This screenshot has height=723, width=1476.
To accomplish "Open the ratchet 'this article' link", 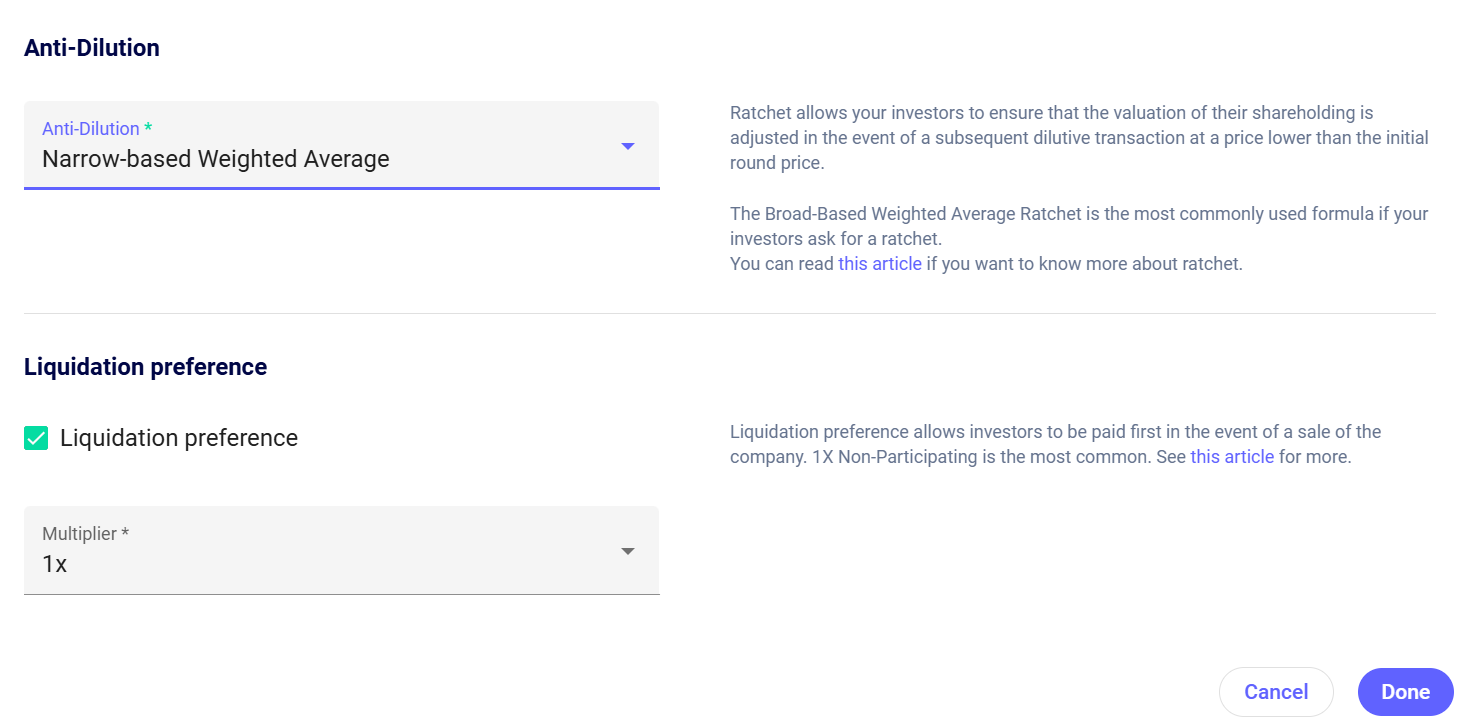I will pos(880,265).
